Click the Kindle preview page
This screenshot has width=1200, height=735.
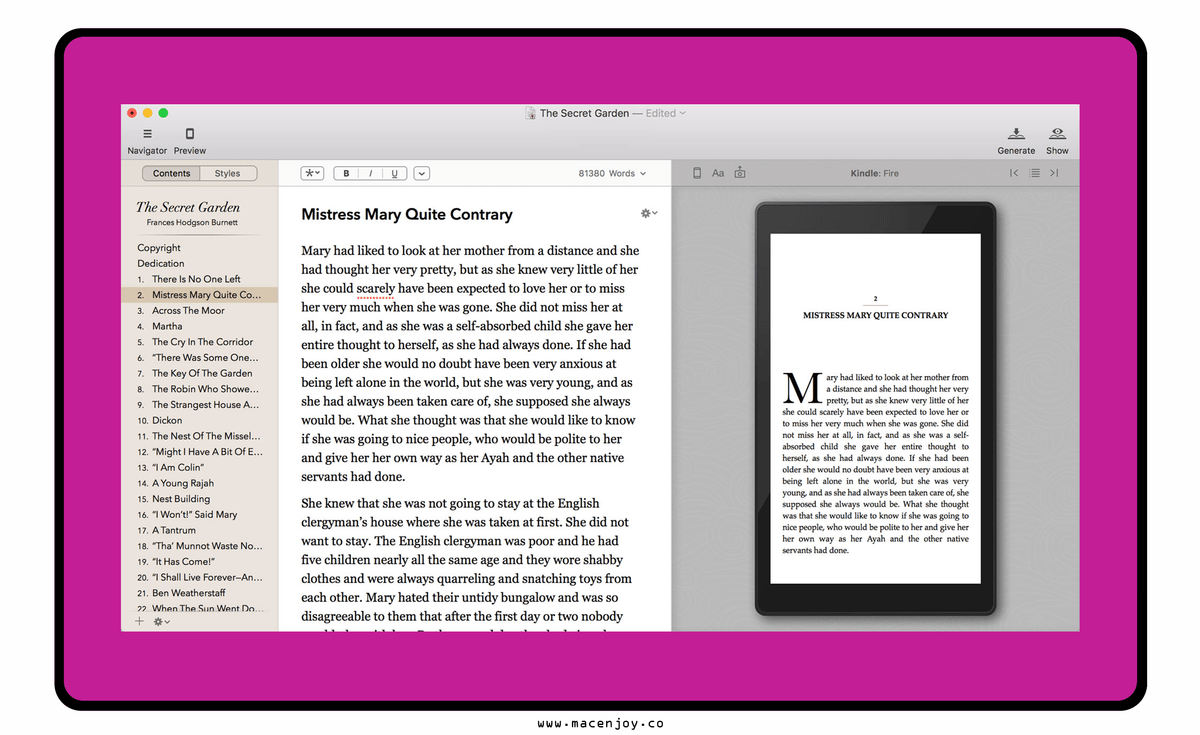pyautogui.click(x=875, y=409)
